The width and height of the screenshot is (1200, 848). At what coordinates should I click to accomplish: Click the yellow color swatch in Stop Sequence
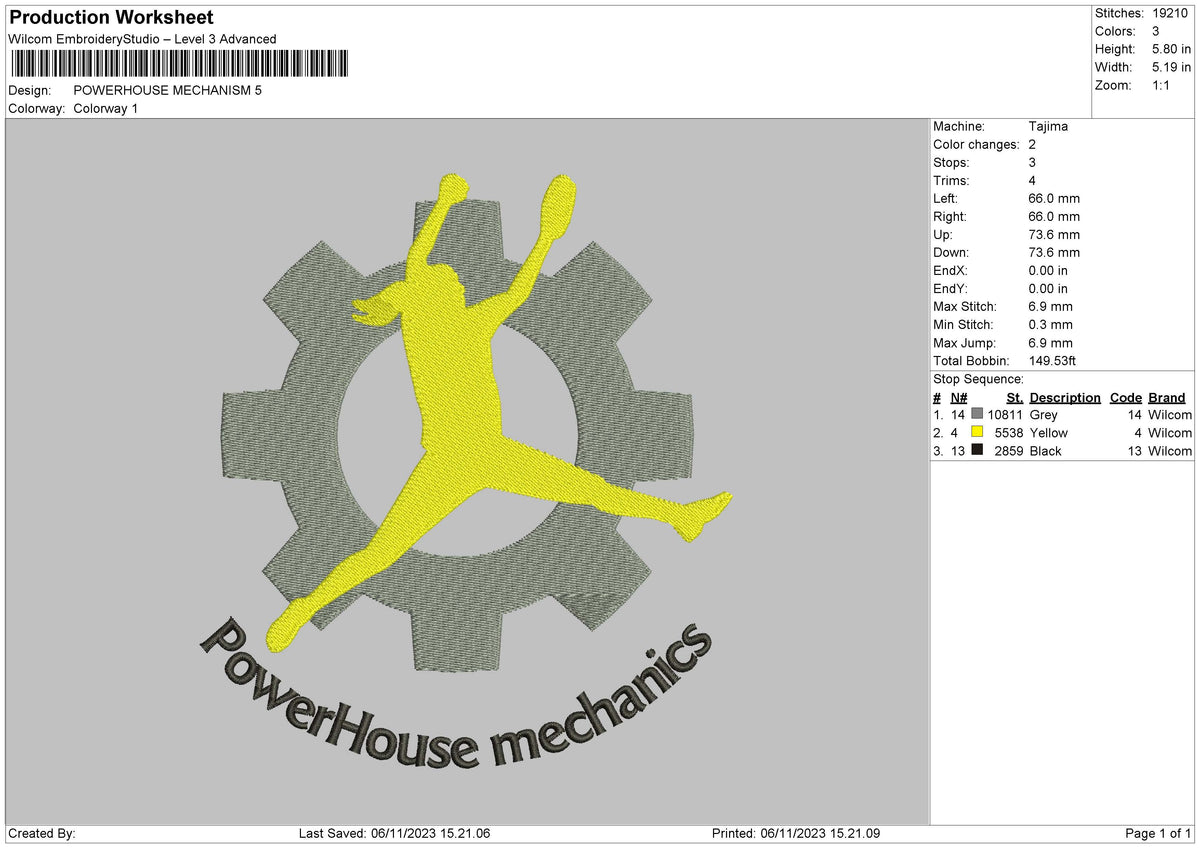coord(977,432)
